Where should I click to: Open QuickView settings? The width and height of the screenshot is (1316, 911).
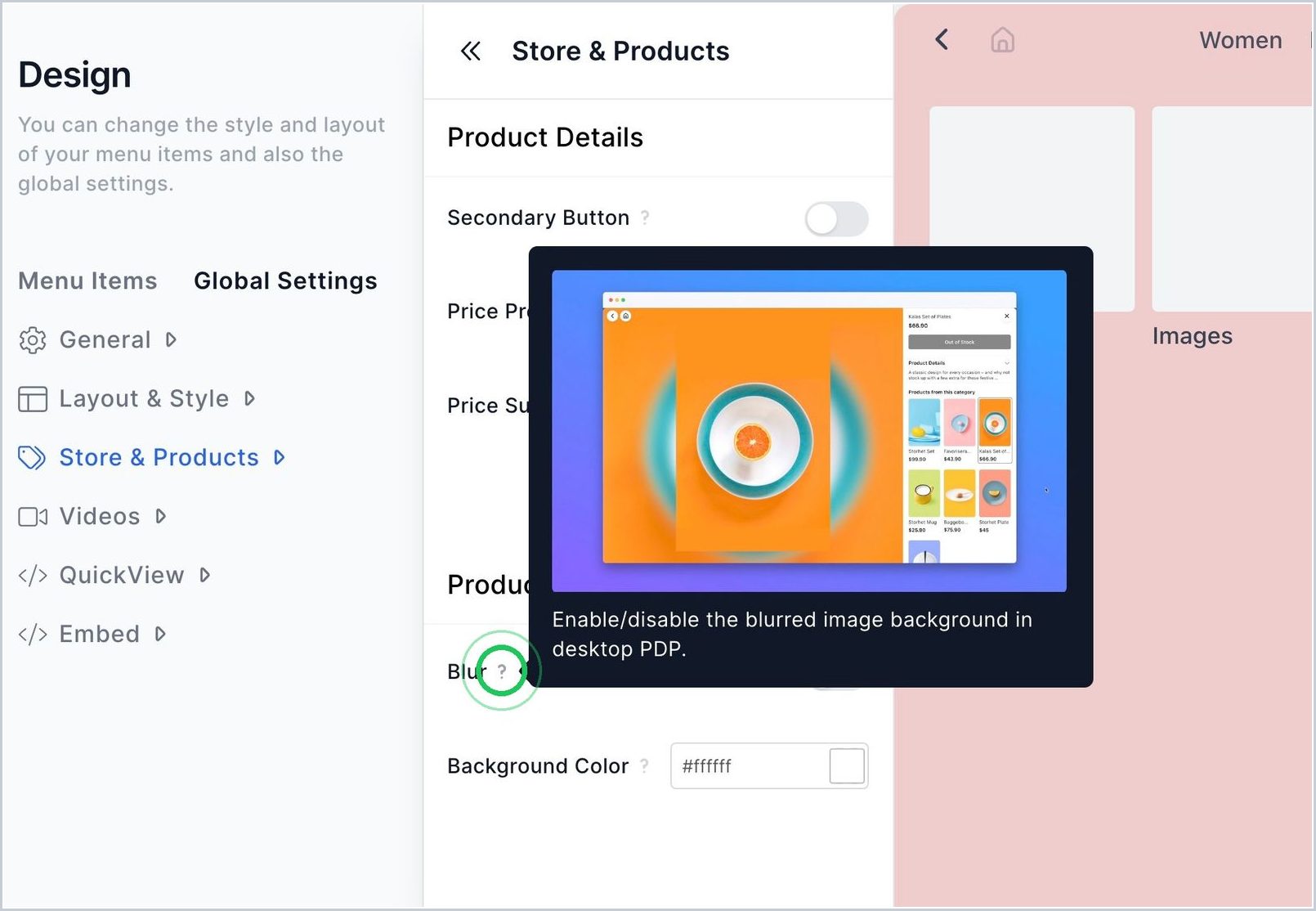pos(122,576)
